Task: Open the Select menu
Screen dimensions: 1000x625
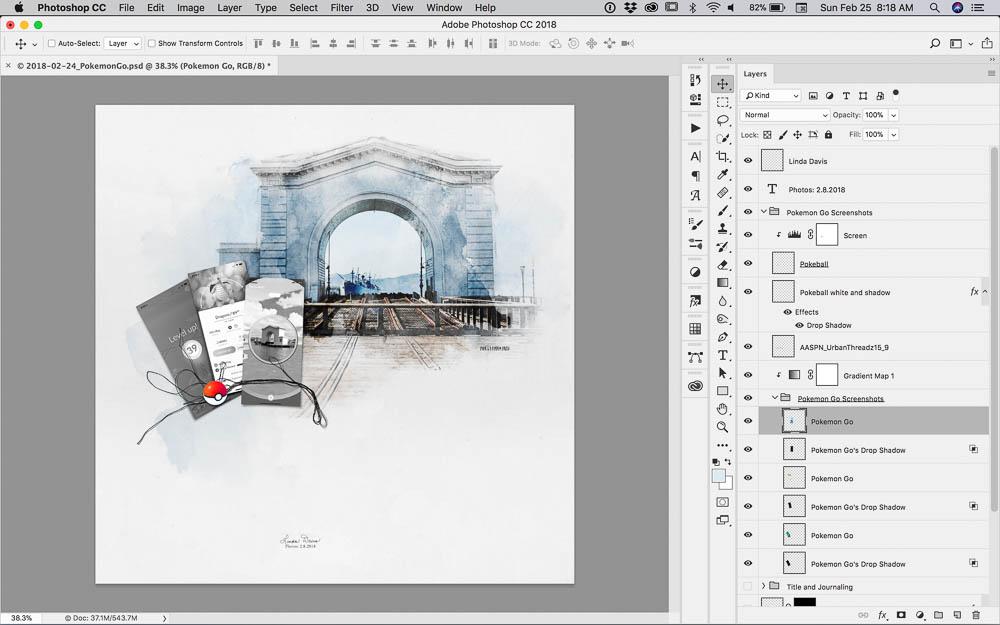Action: [x=304, y=8]
